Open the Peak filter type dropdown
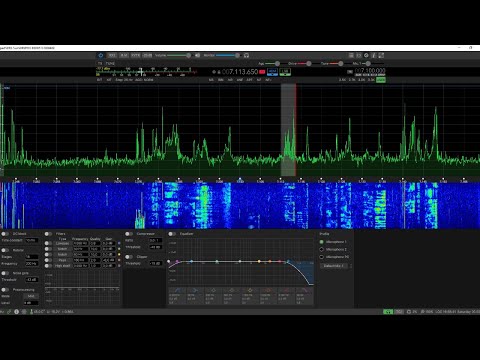The height and width of the screenshot is (360, 480). pos(62,260)
